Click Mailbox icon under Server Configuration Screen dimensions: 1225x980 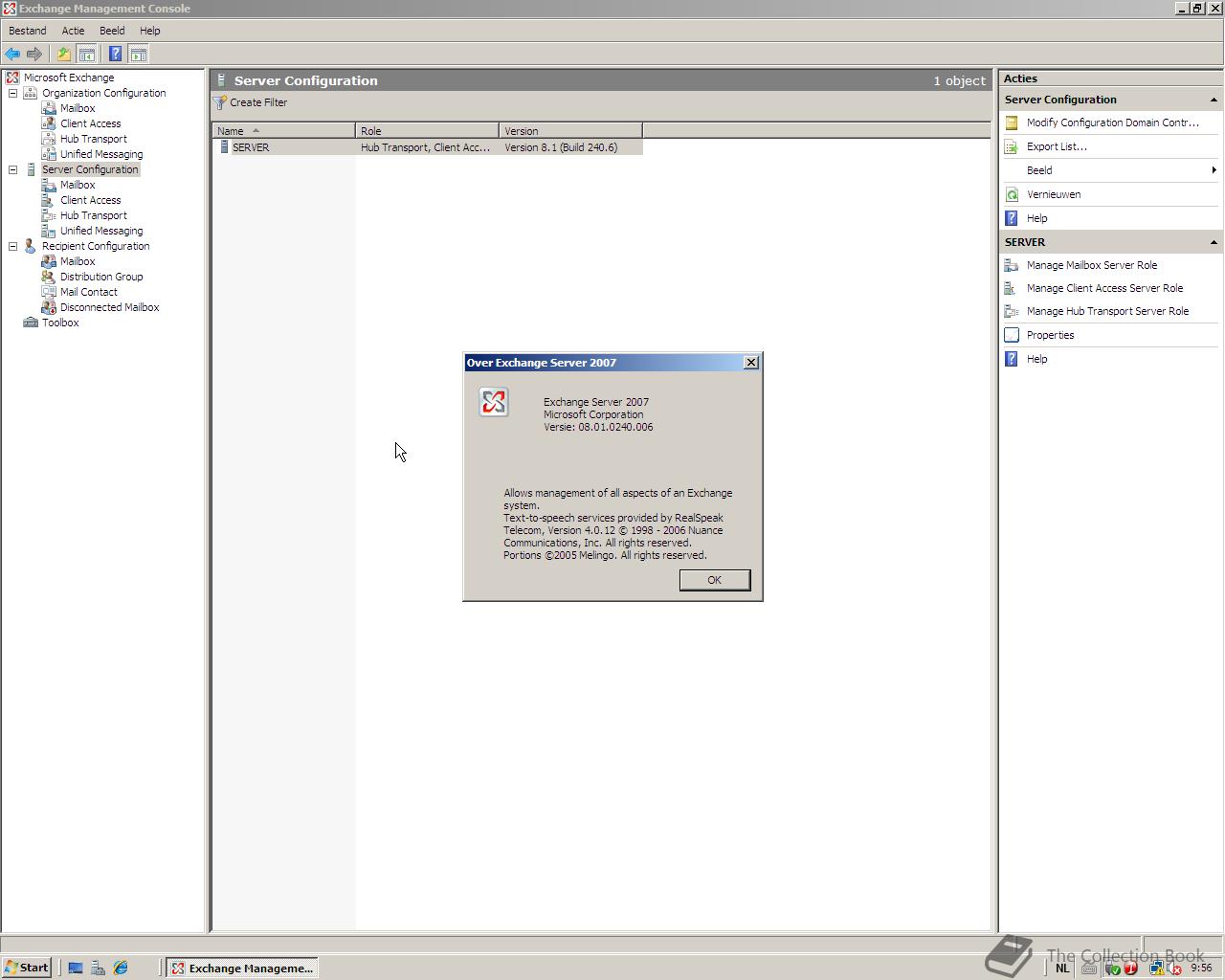click(49, 185)
